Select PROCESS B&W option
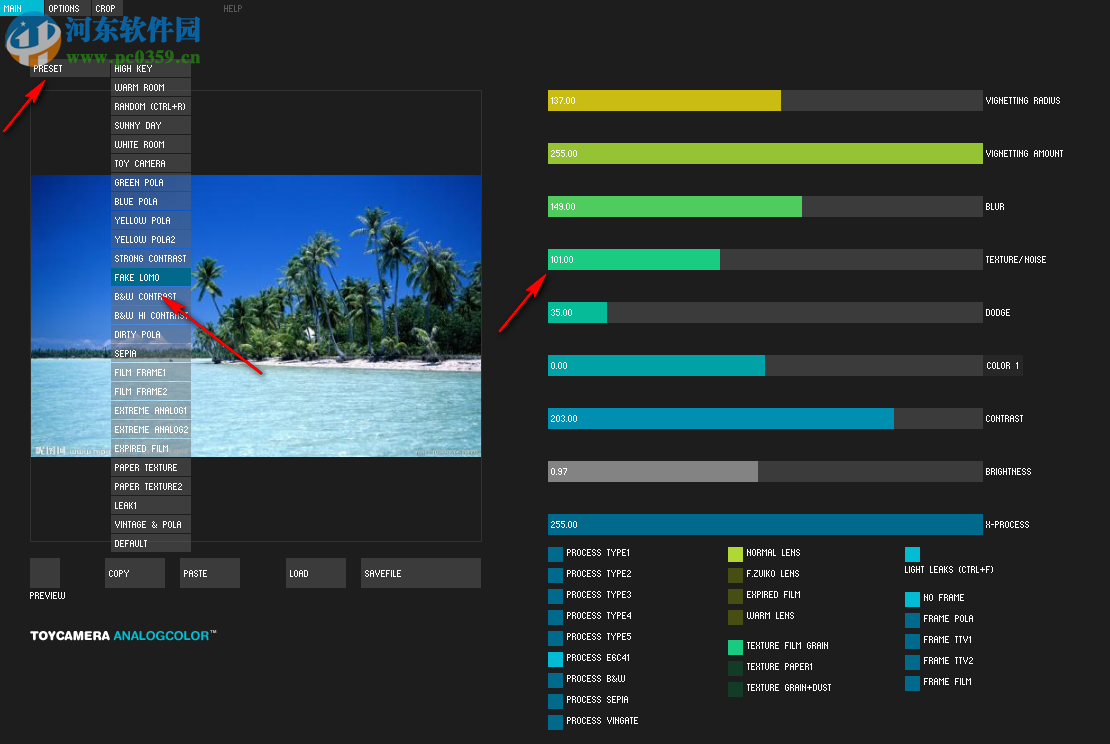This screenshot has width=1110, height=744. 556,680
